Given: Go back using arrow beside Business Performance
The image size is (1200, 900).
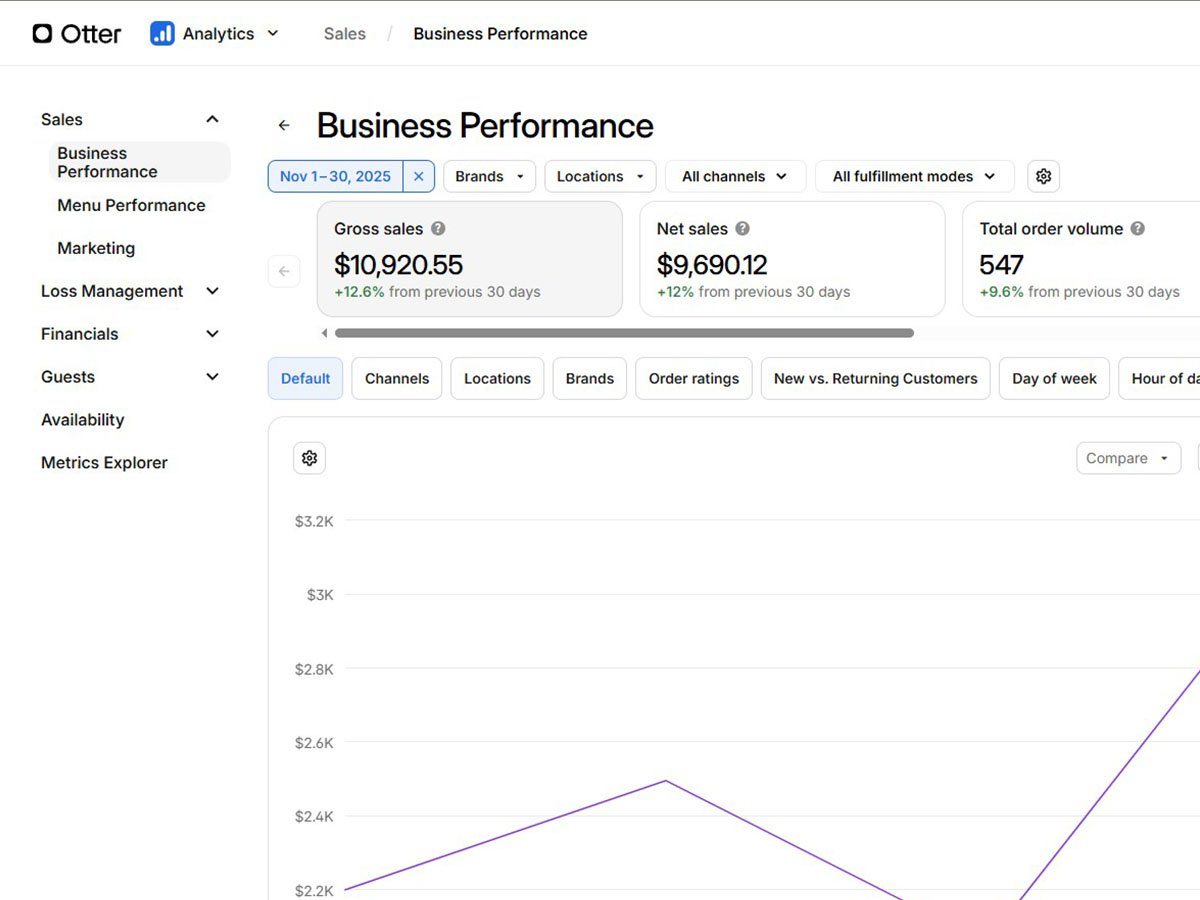Looking at the screenshot, I should (284, 126).
